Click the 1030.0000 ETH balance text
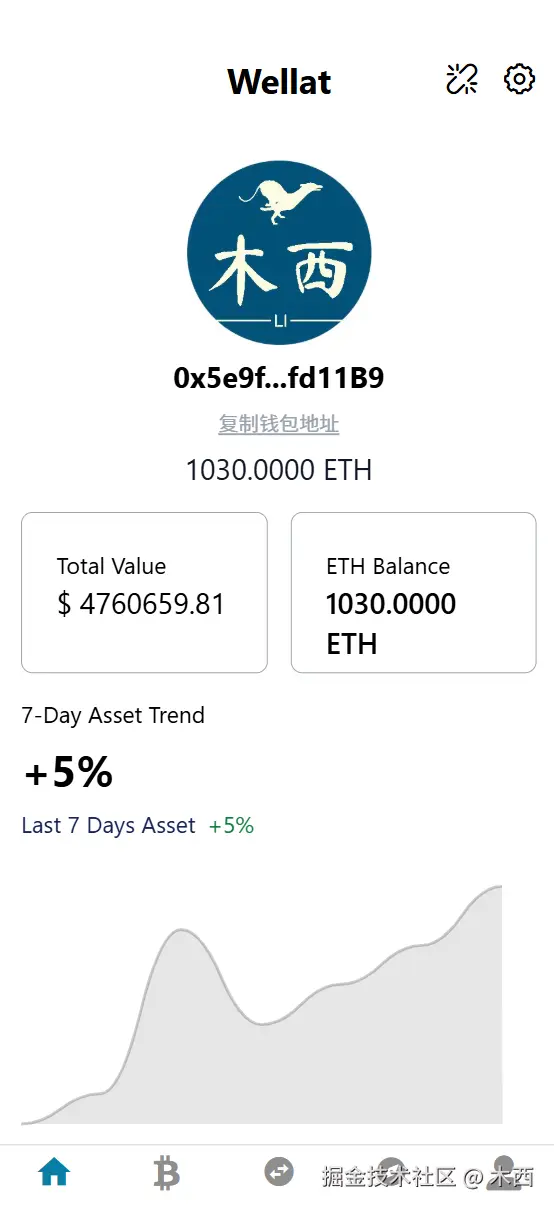Image resolution: width=554 pixels, height=1209 pixels. [x=279, y=470]
